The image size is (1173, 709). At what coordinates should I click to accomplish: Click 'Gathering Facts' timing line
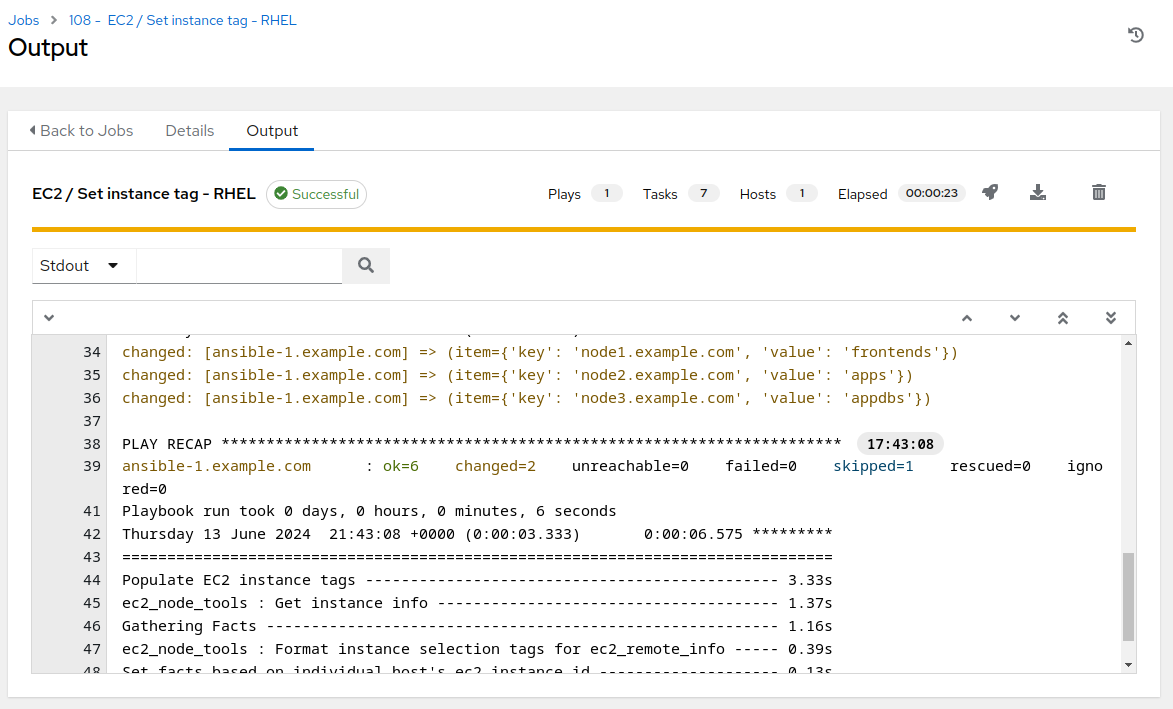click(477, 627)
